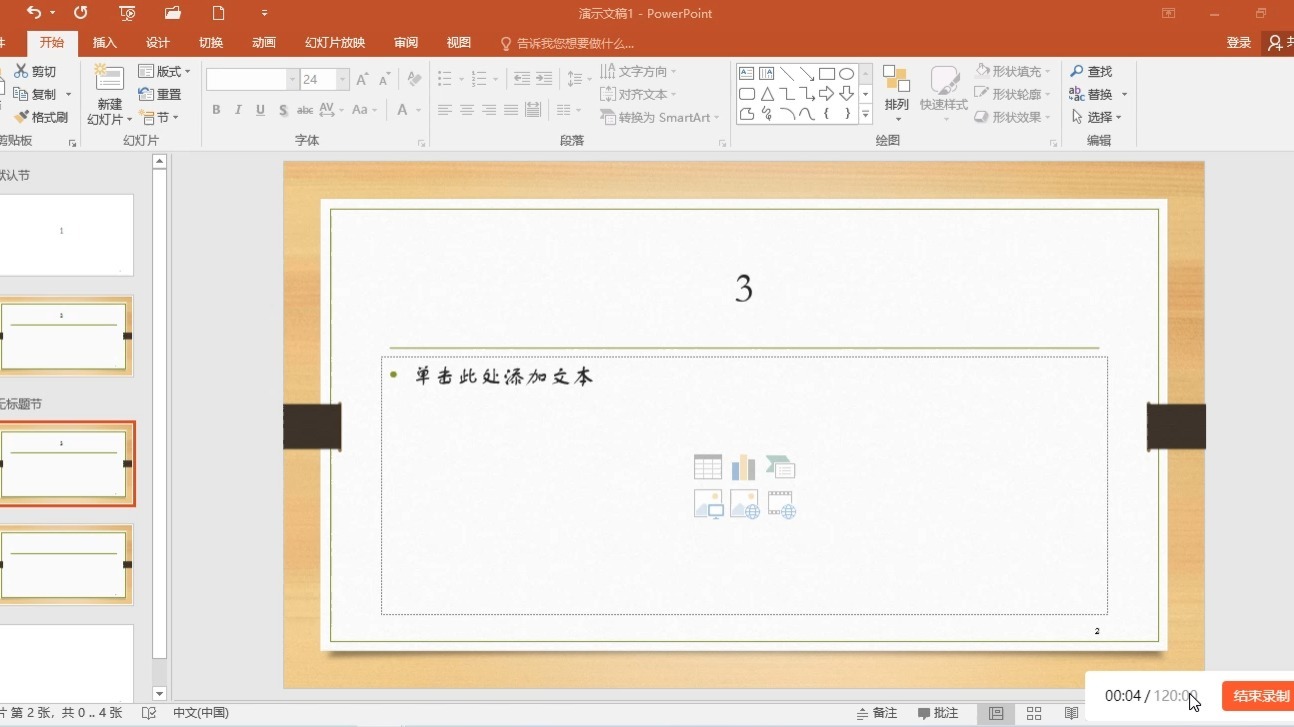Click the 单击此处添加文本 content placeholder text
1294x727 pixels.
point(504,376)
